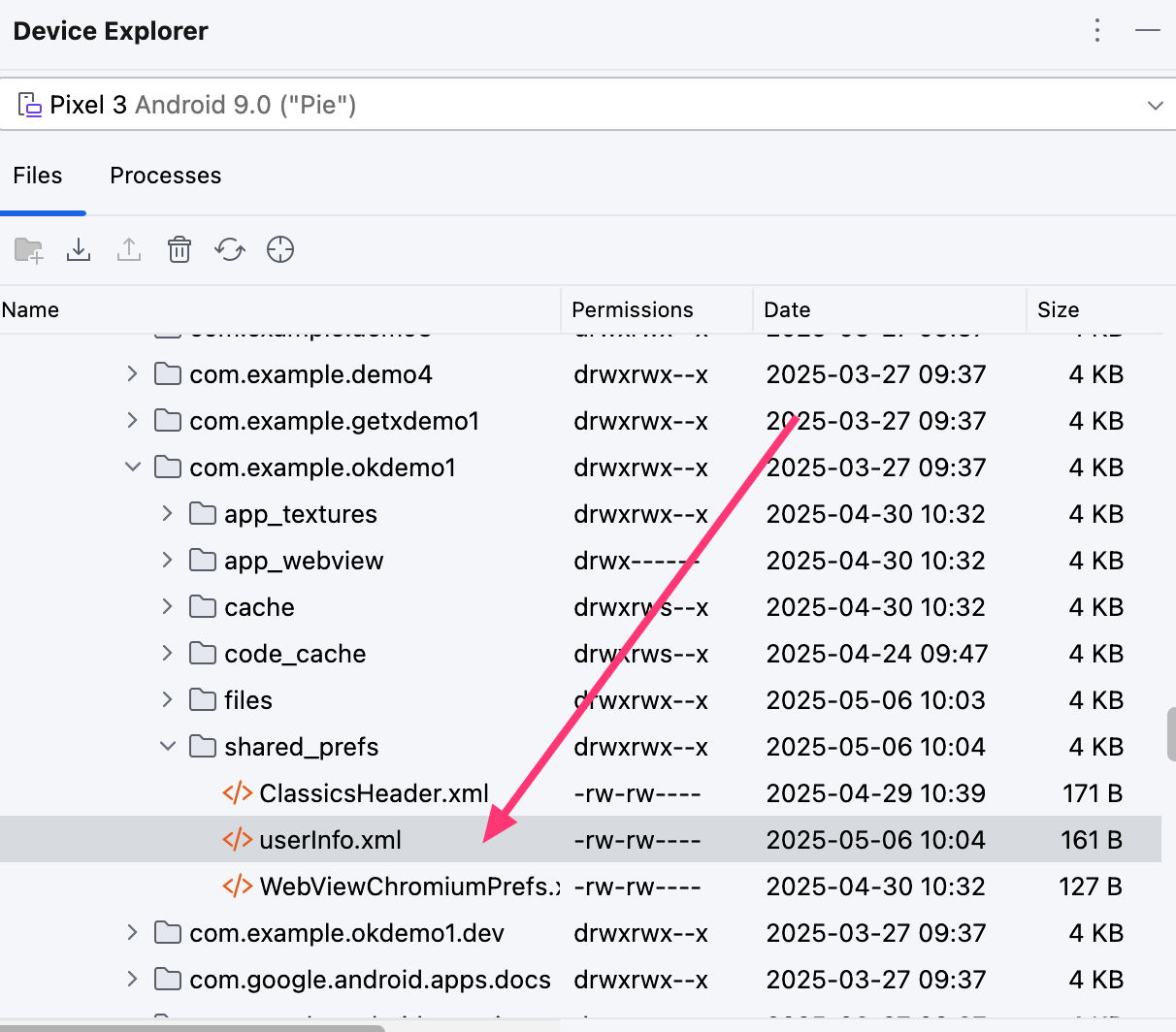Collapse the shared_prefs folder

click(x=168, y=747)
